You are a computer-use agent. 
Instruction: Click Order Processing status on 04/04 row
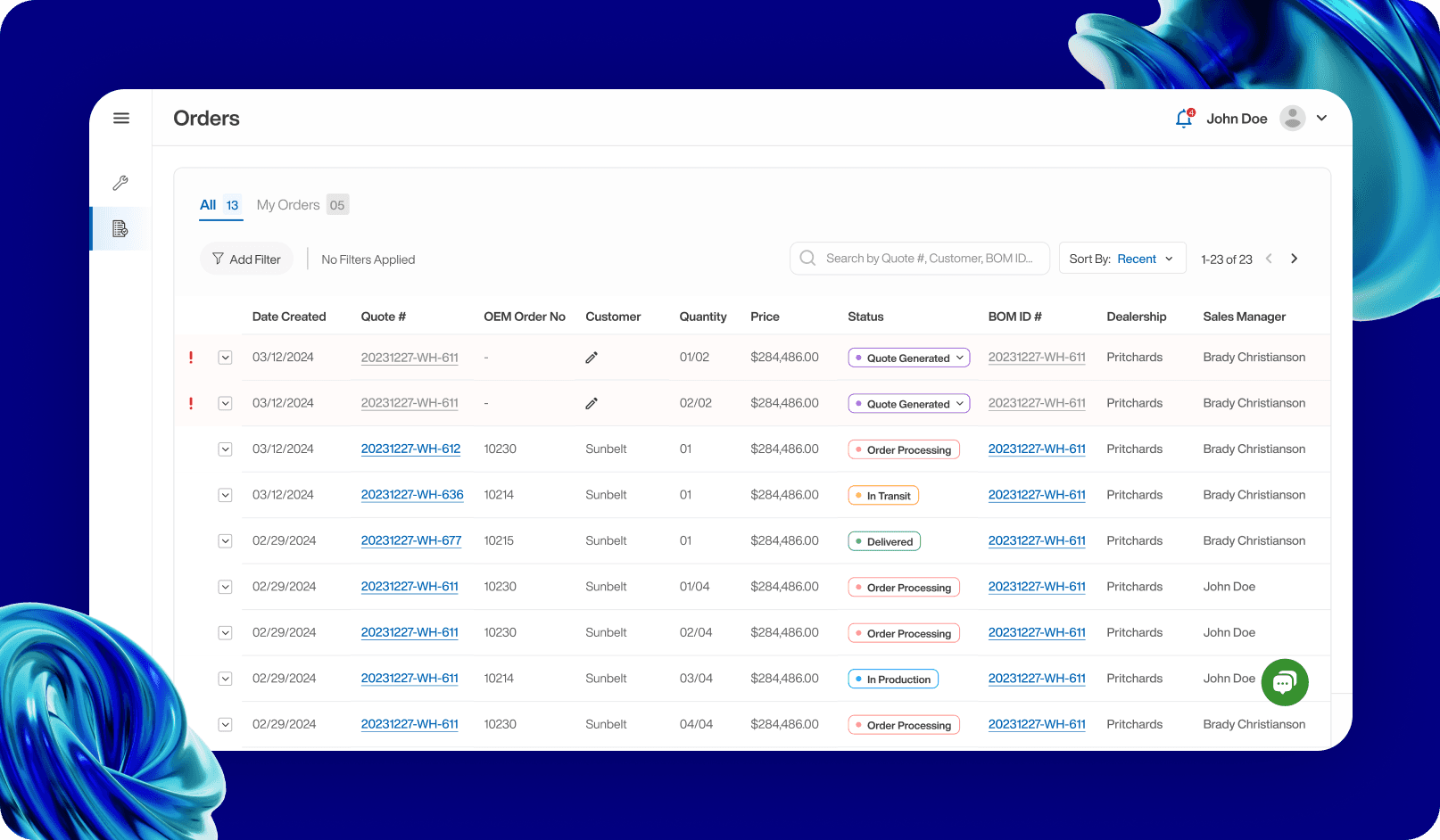point(904,725)
